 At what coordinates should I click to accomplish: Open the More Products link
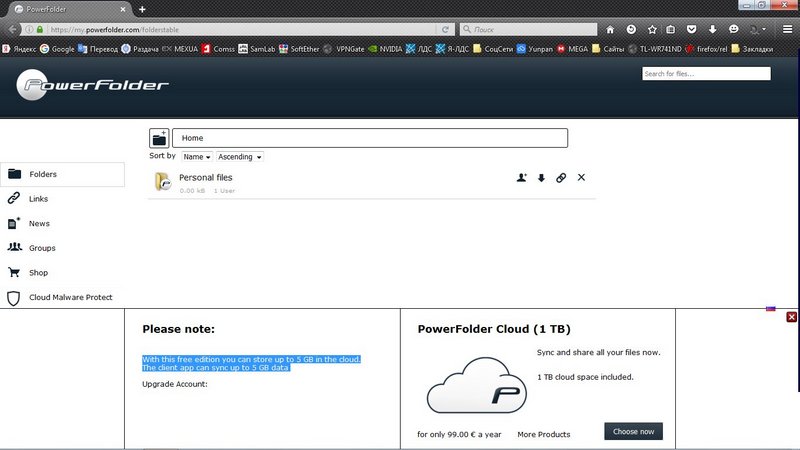(543, 434)
